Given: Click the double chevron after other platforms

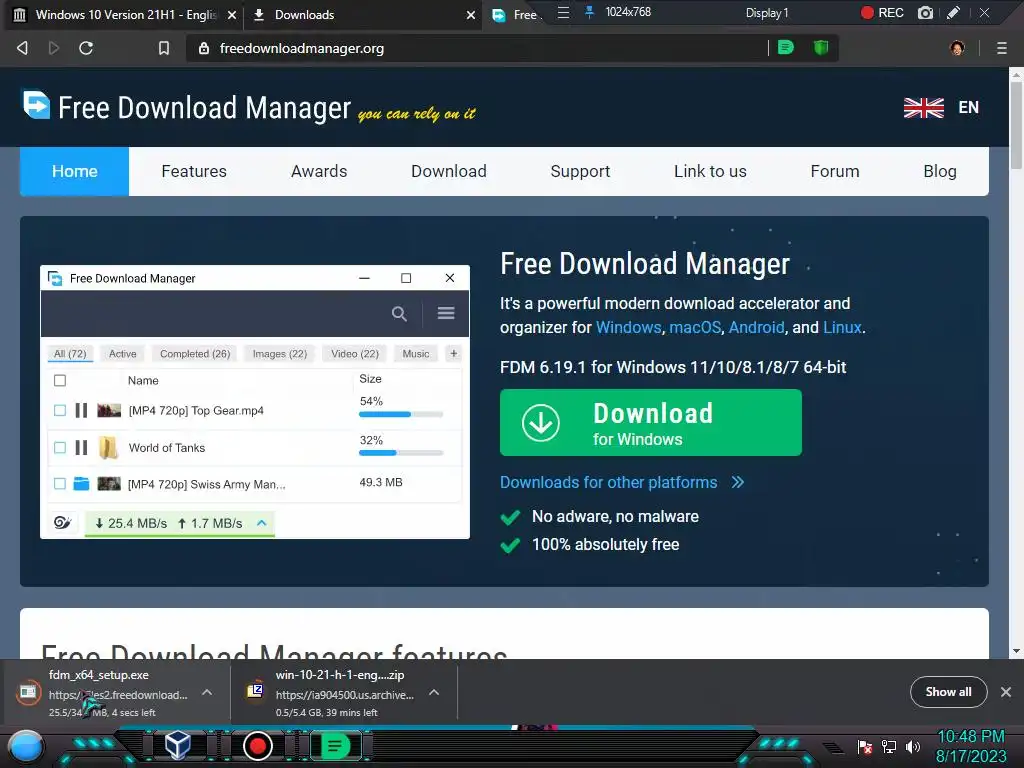Looking at the screenshot, I should [737, 483].
